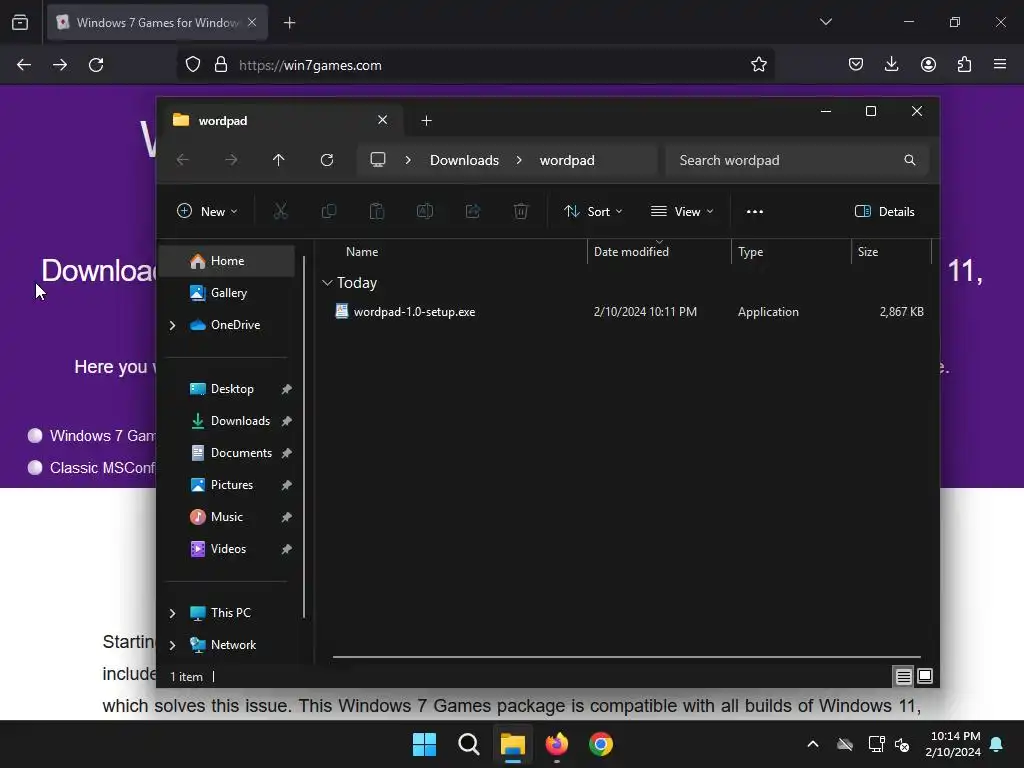
Task: Select the wordpad tab in Explorer
Action: [x=281, y=120]
